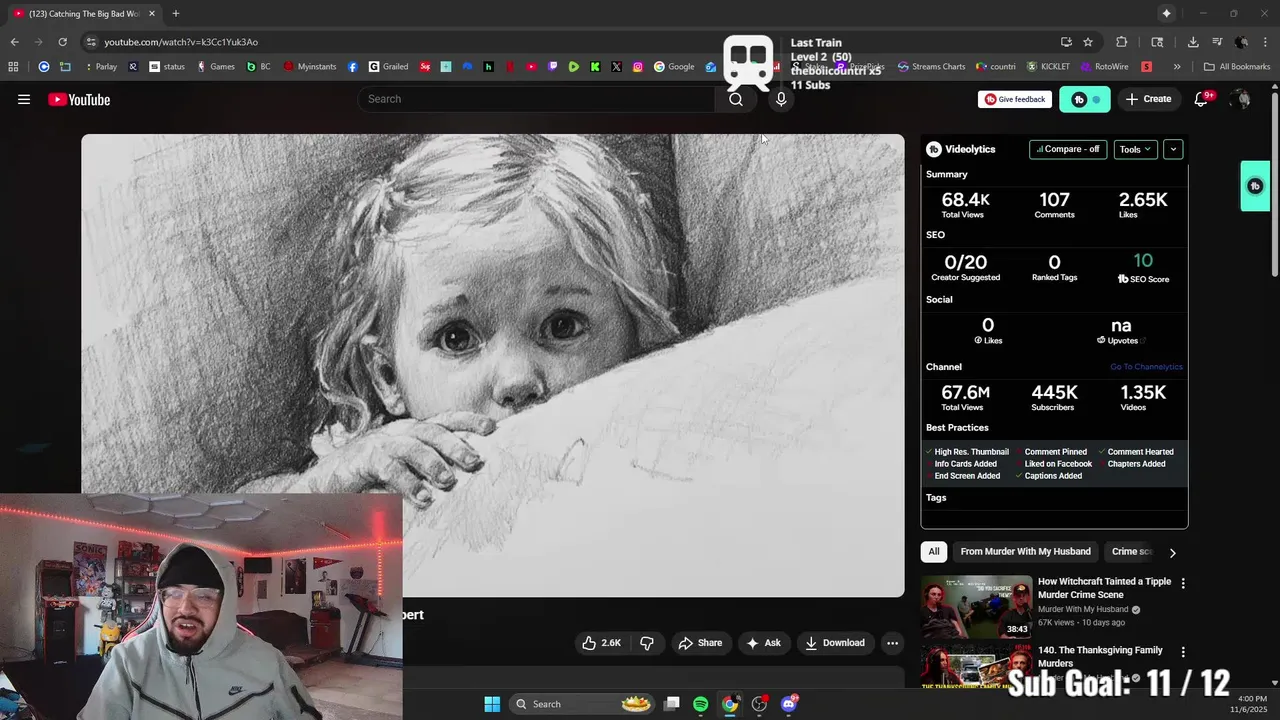Open the Grailed bookmark
Screen dimensions: 1280x720
point(388,67)
